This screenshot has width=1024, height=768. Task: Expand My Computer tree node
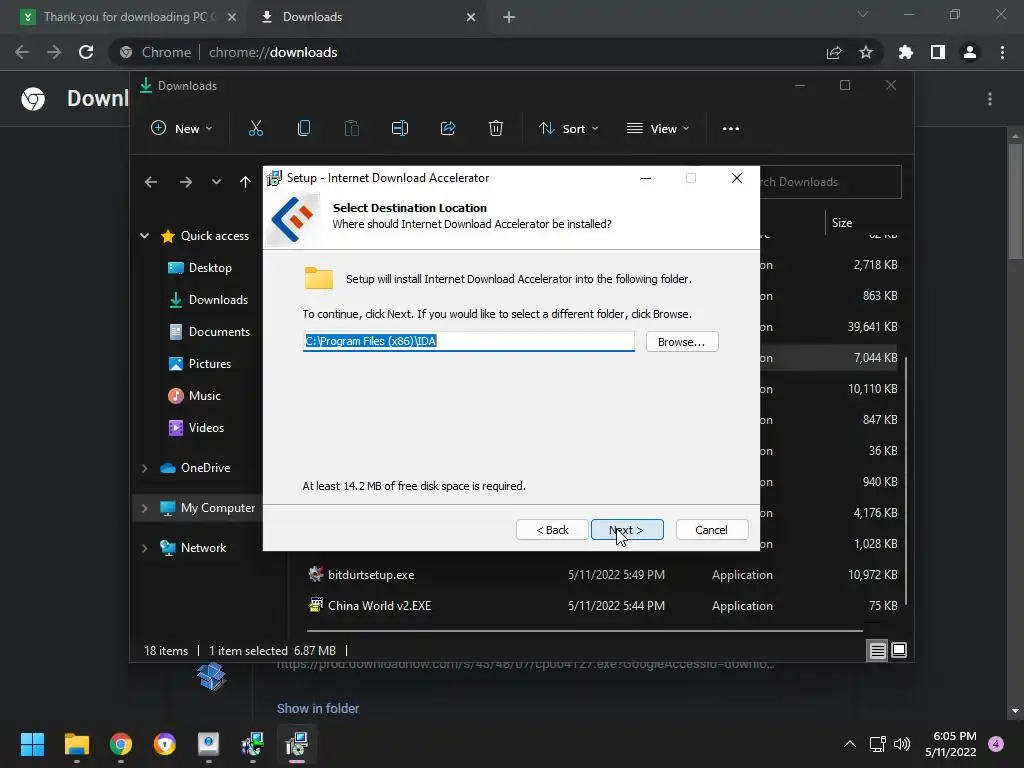click(144, 508)
